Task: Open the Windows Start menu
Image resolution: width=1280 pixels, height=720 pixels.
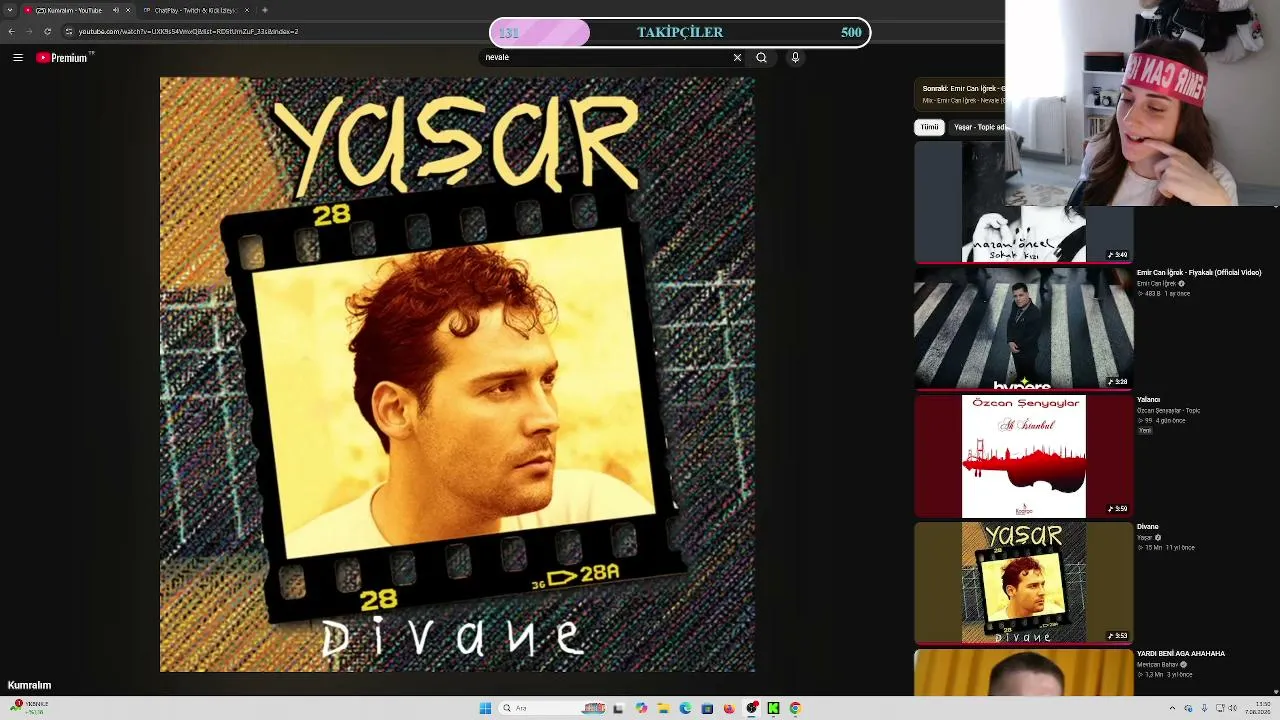Action: click(485, 708)
